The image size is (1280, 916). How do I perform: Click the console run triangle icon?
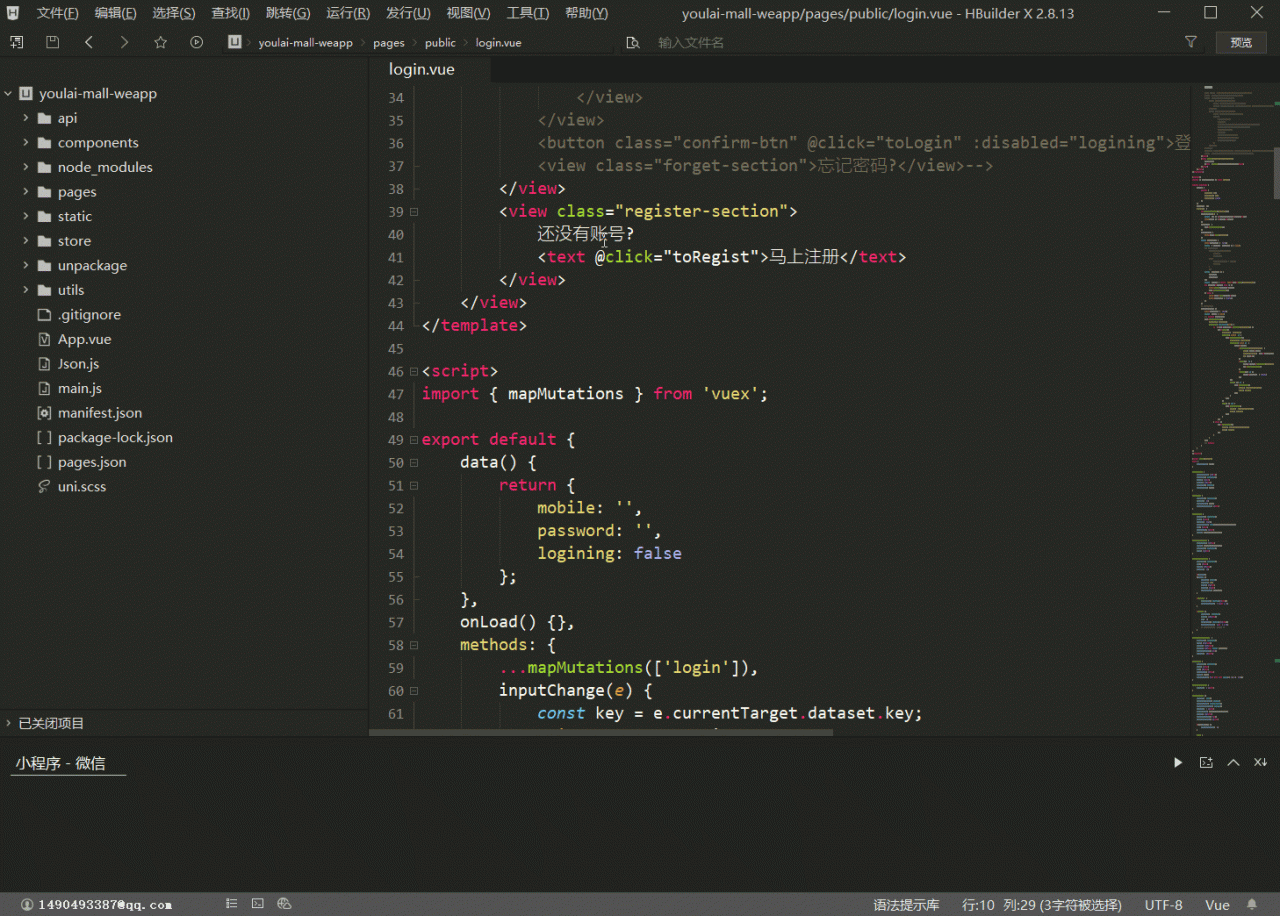[1178, 762]
